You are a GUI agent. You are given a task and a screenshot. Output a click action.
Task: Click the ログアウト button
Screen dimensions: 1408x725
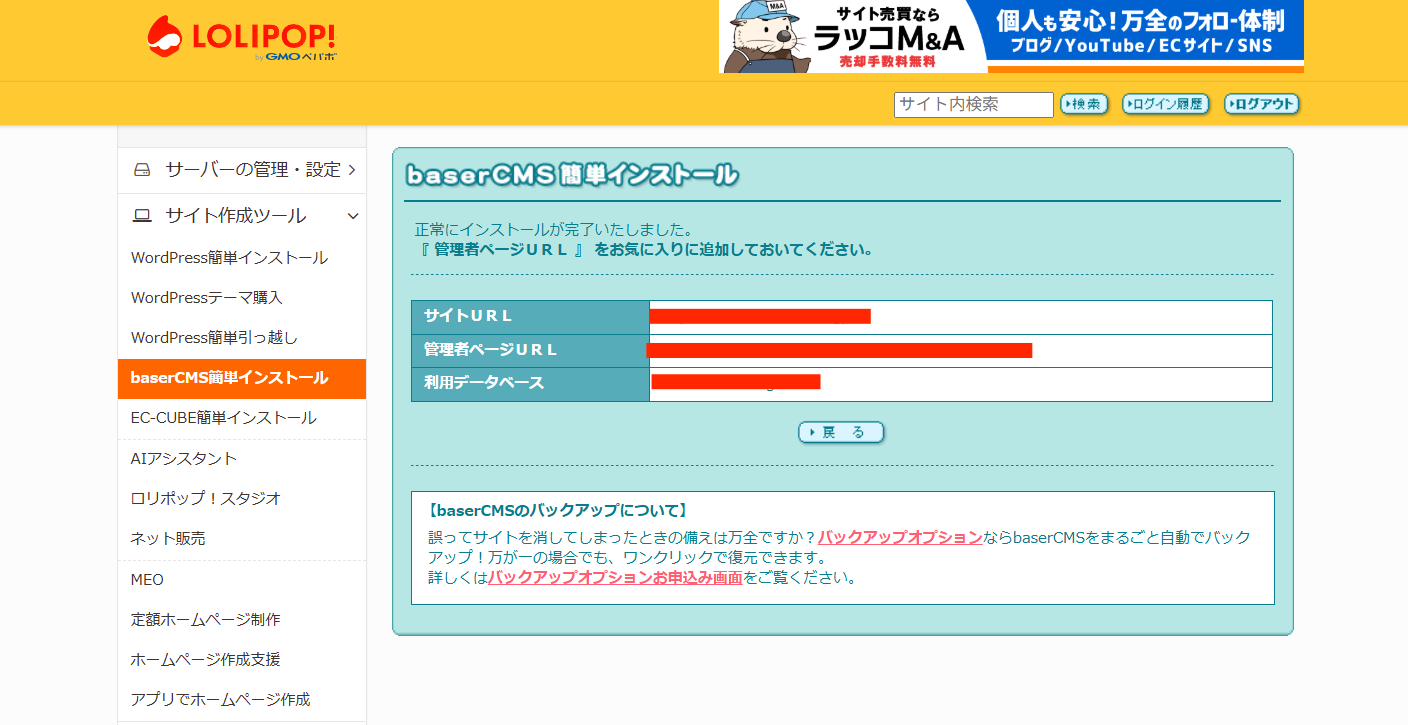coord(1261,104)
